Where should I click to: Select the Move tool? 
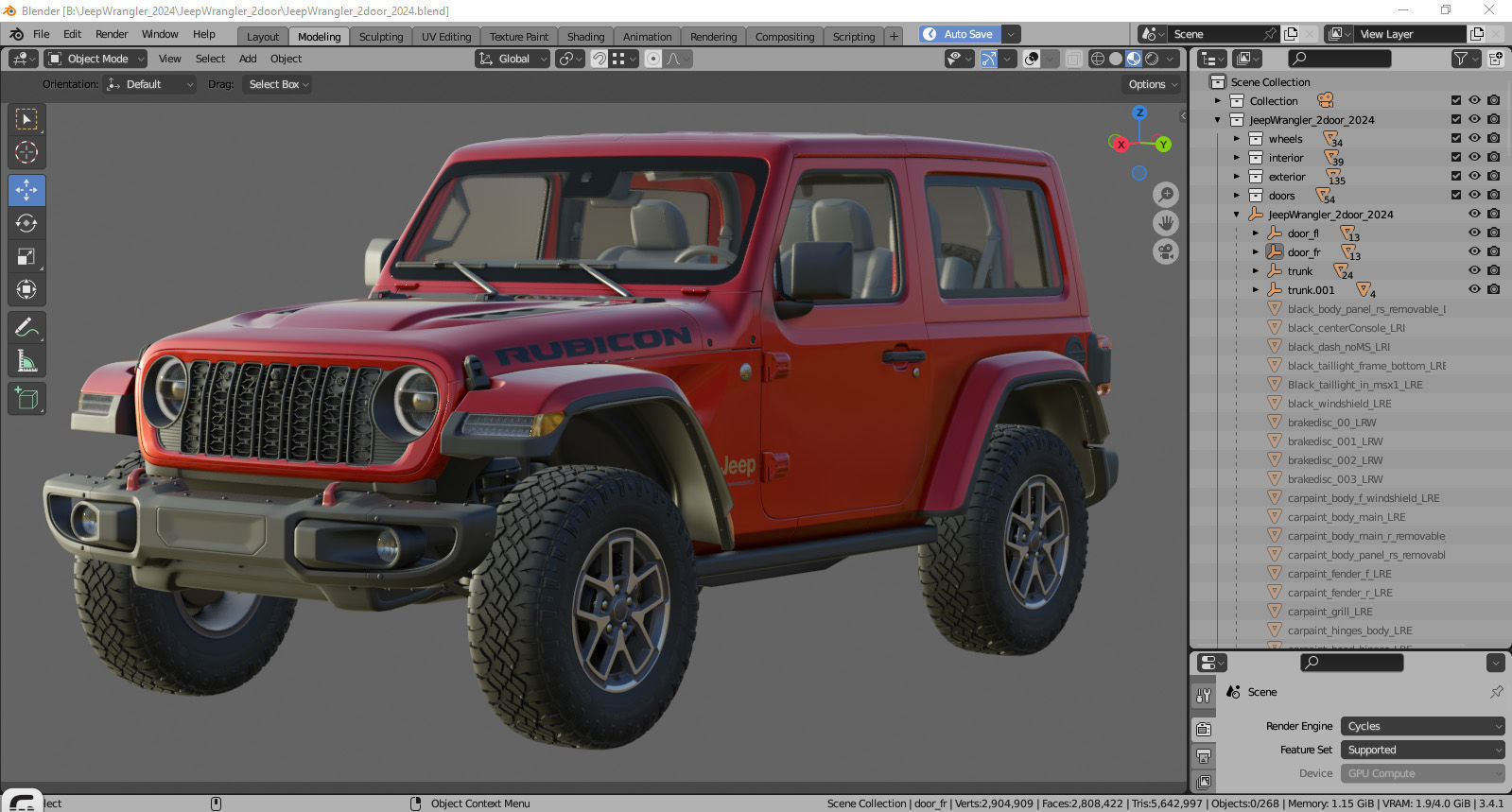[x=26, y=190]
